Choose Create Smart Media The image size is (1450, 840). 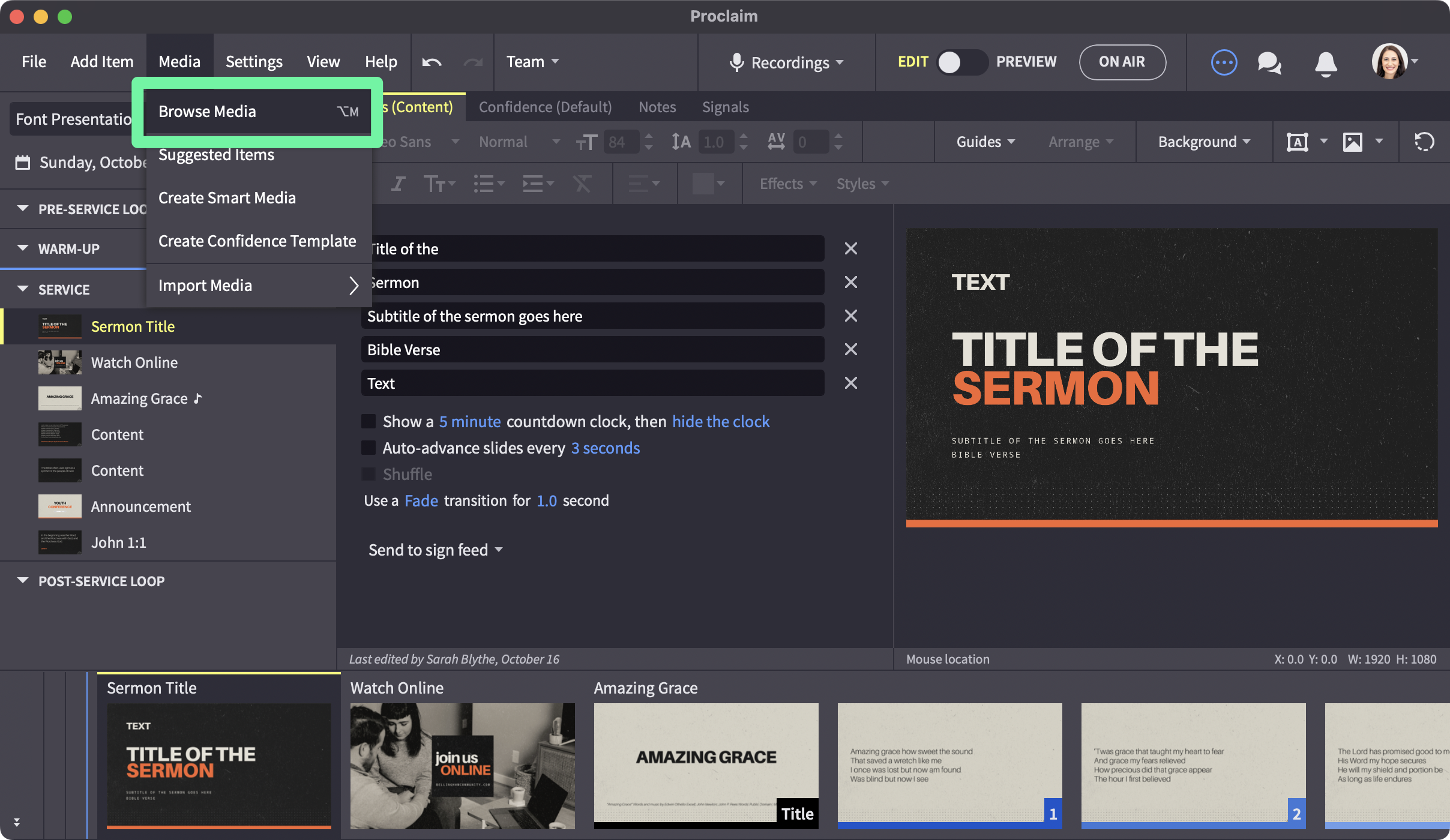click(259, 198)
